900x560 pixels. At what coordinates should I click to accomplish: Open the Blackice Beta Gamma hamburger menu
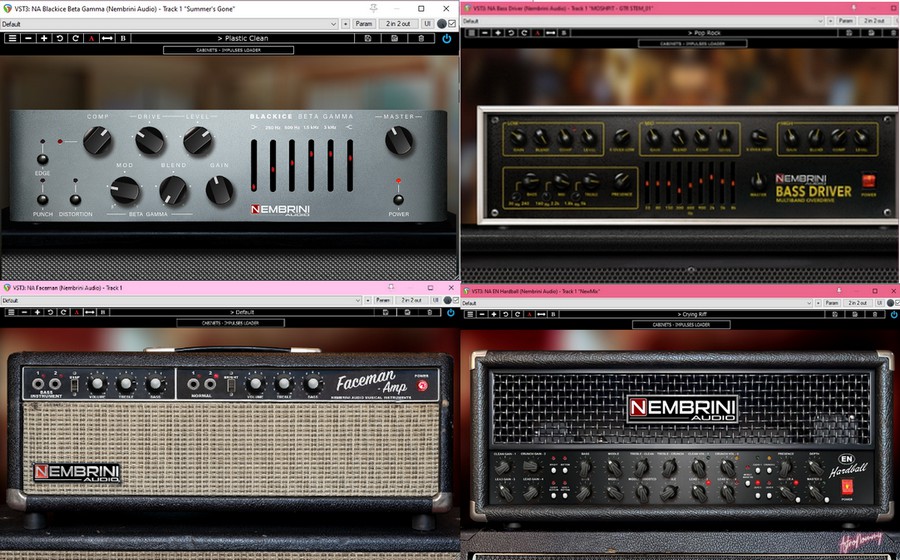(x=12, y=38)
